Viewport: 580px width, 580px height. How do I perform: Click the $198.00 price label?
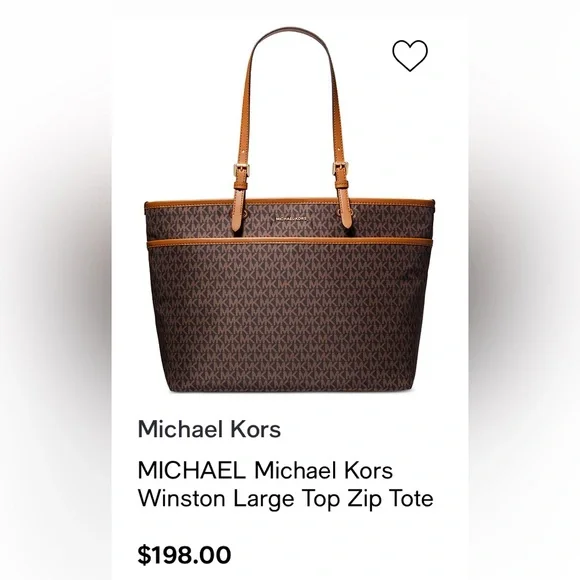pyautogui.click(x=185, y=555)
